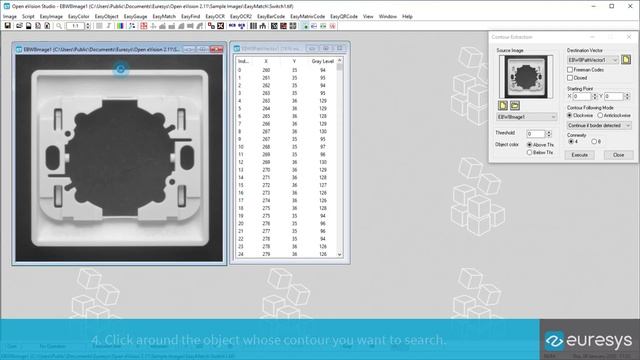Enable the Closed checkbox
The width and height of the screenshot is (640, 360).
pyautogui.click(x=570, y=78)
